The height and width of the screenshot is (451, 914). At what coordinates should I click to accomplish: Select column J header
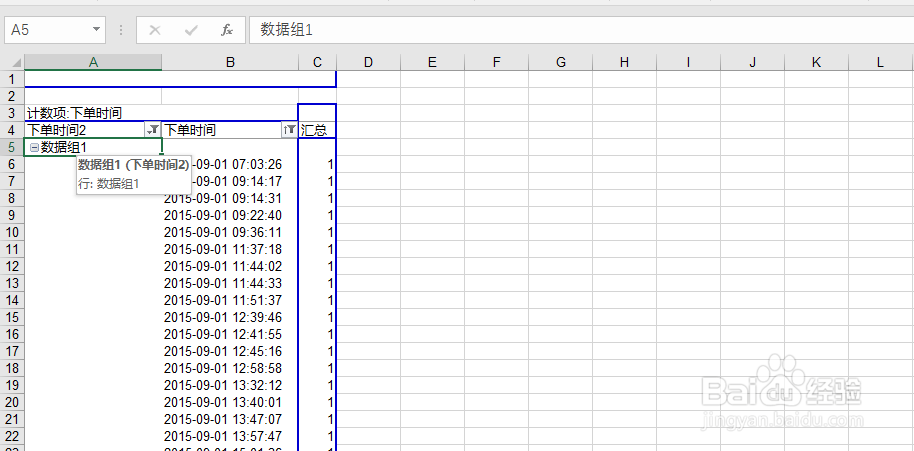coord(753,62)
